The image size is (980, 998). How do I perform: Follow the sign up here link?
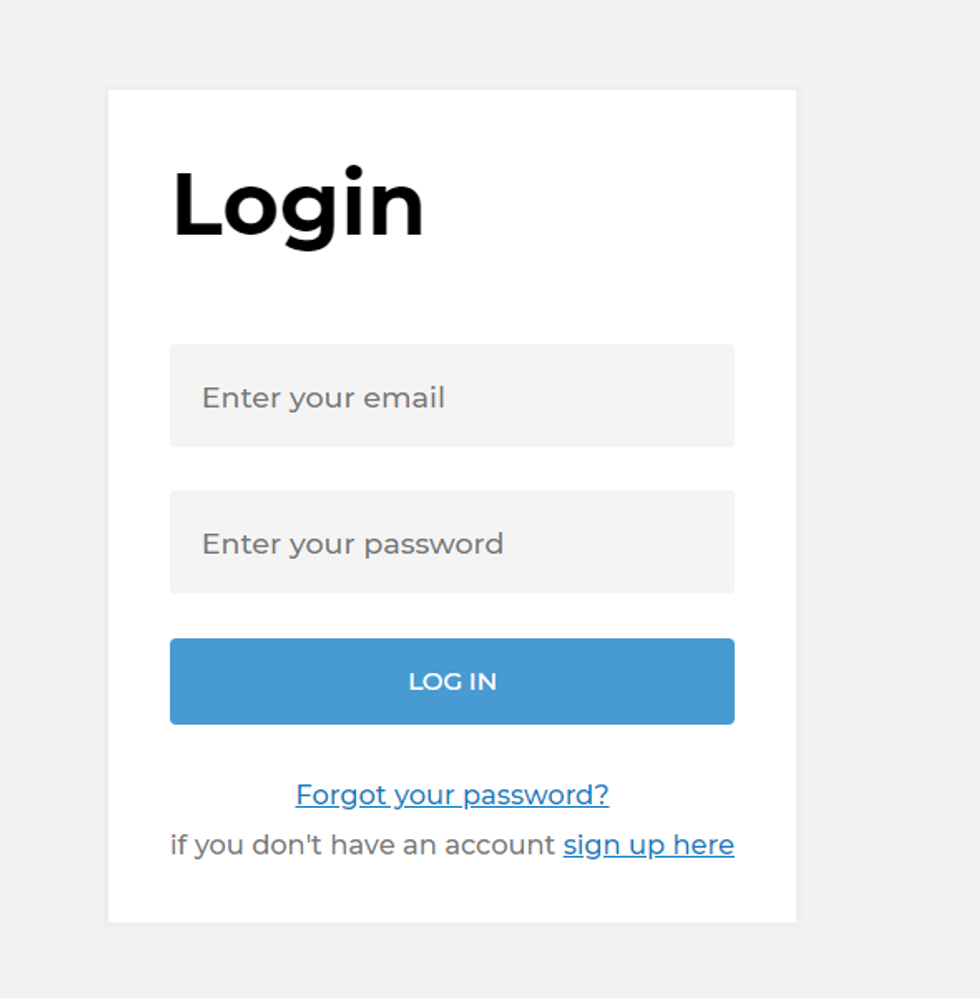648,845
